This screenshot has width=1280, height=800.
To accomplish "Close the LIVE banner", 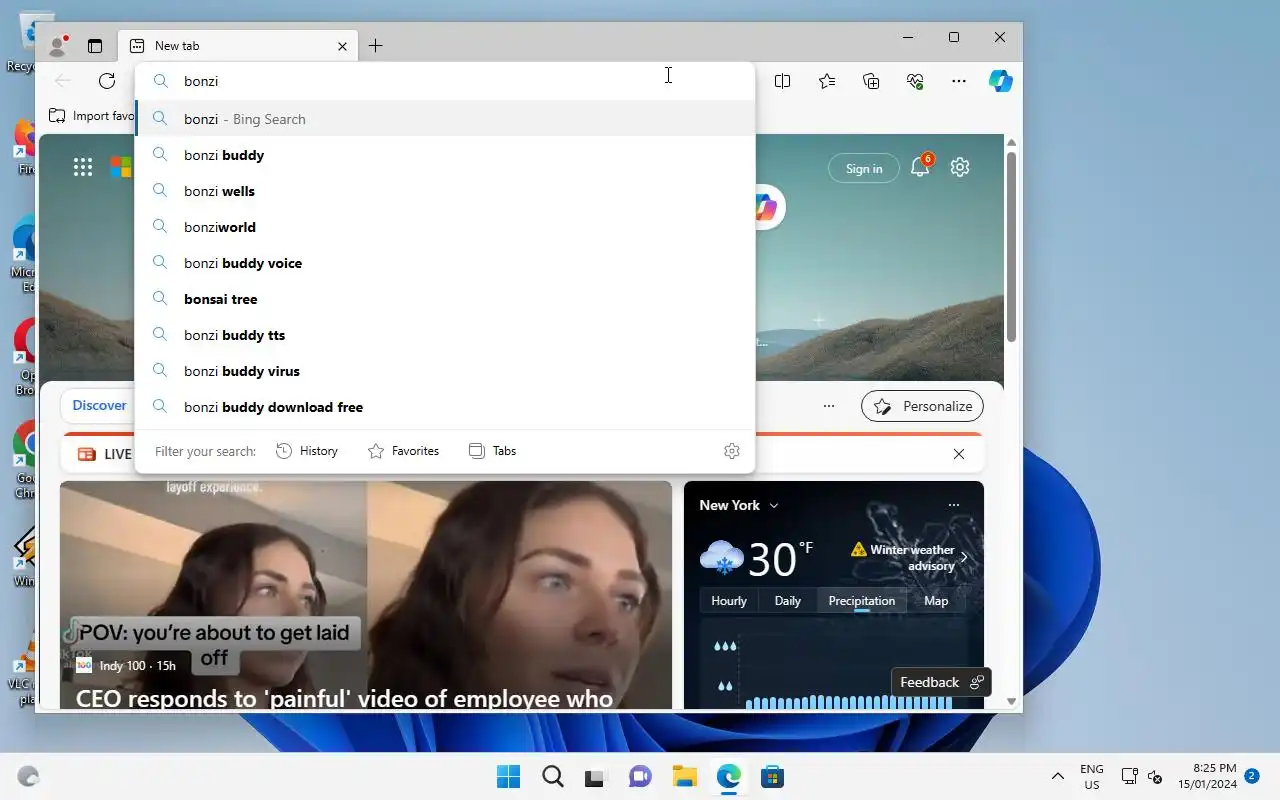I will point(959,454).
